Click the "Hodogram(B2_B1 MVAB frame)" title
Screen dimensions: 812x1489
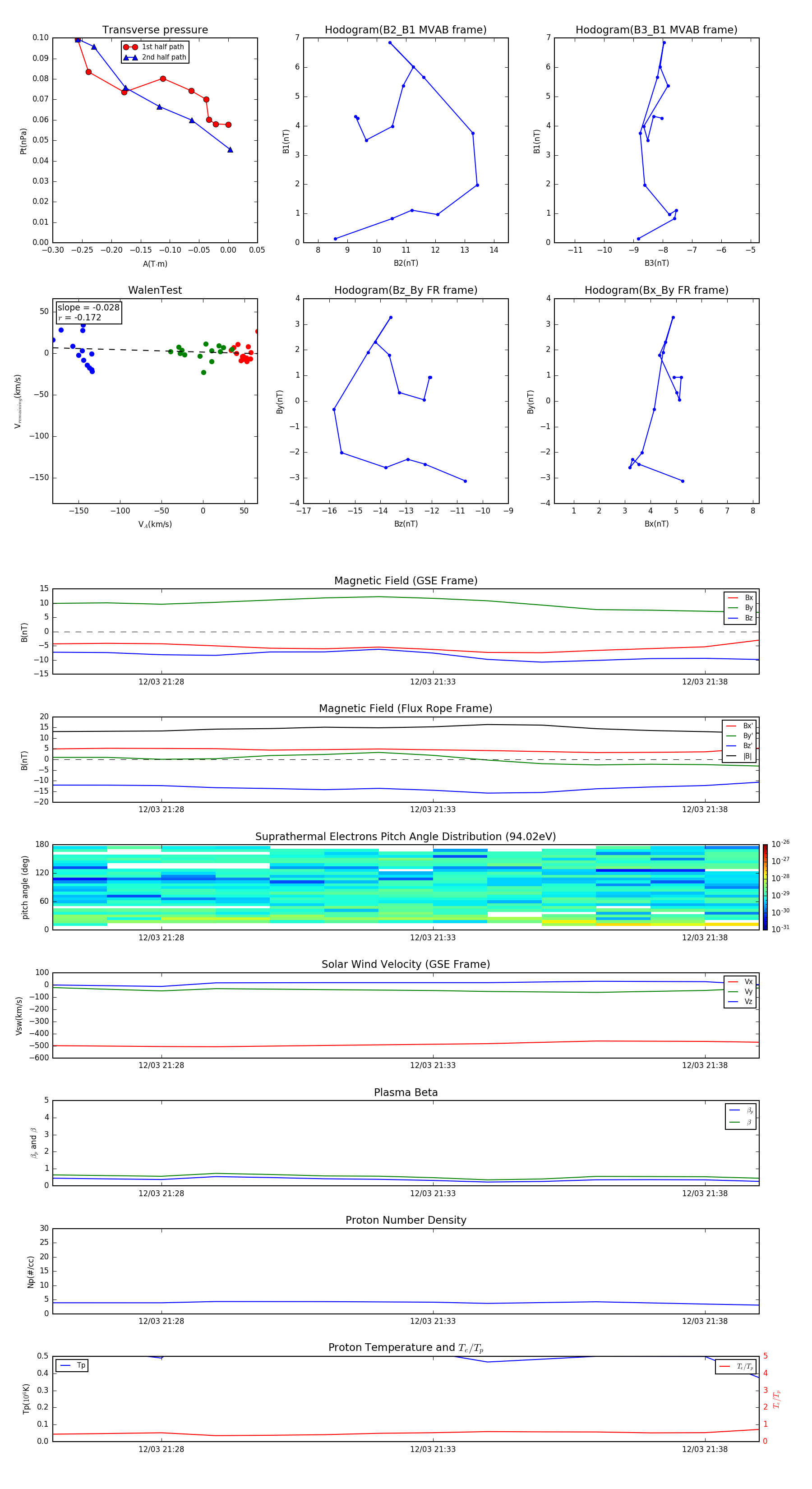(x=405, y=30)
